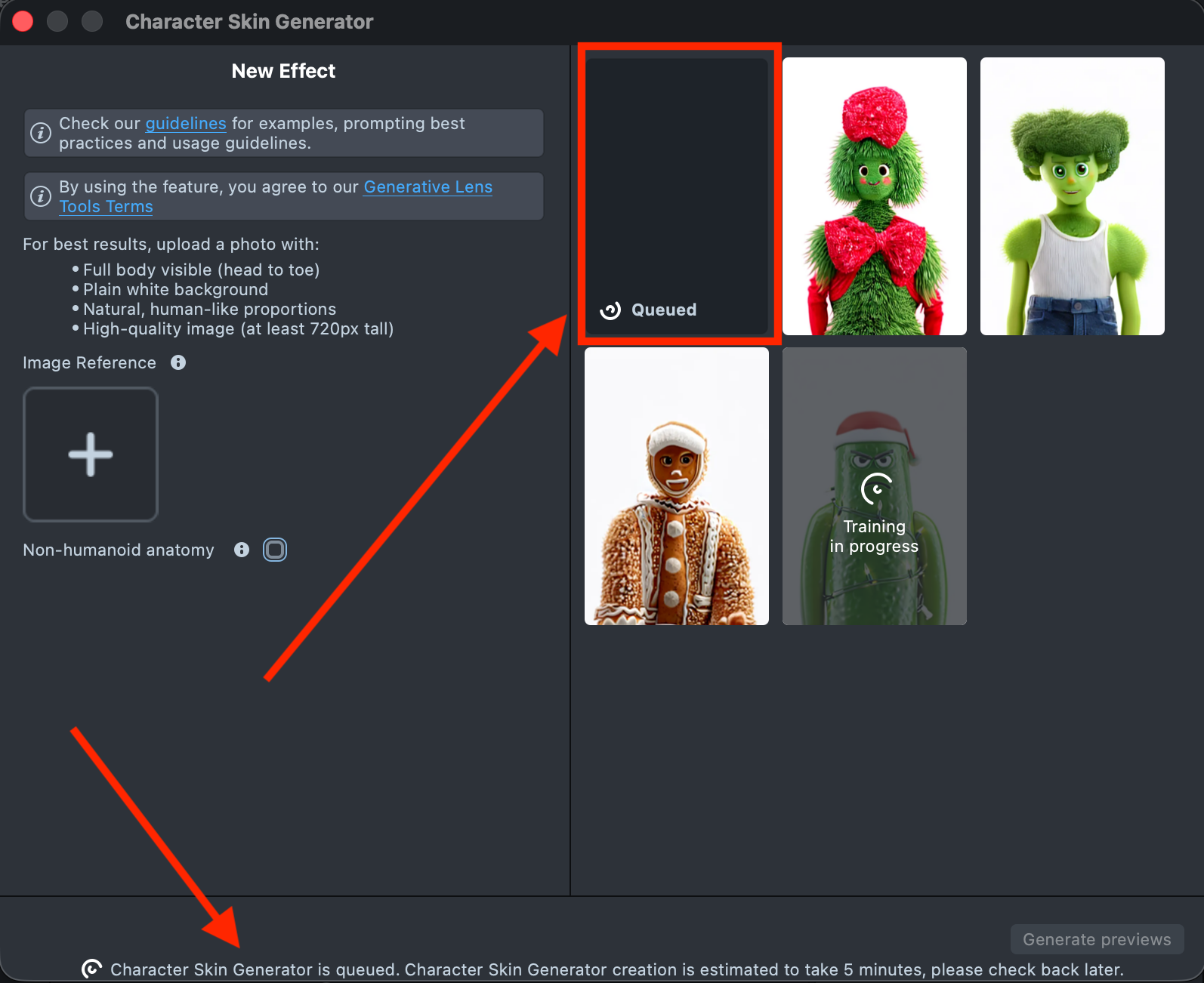Select the gingerbread man character thumbnail
The height and width of the screenshot is (983, 1204).
677,486
